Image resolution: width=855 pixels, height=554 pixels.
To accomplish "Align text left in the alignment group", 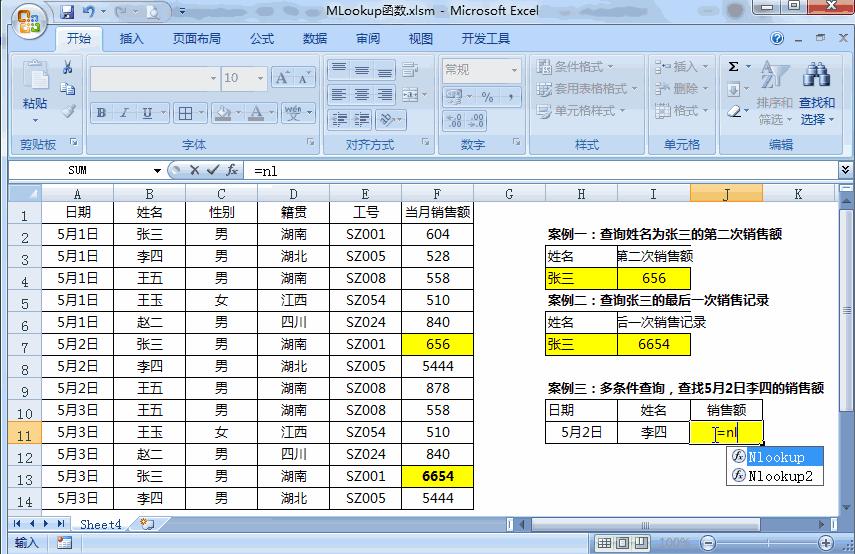I will coord(339,95).
